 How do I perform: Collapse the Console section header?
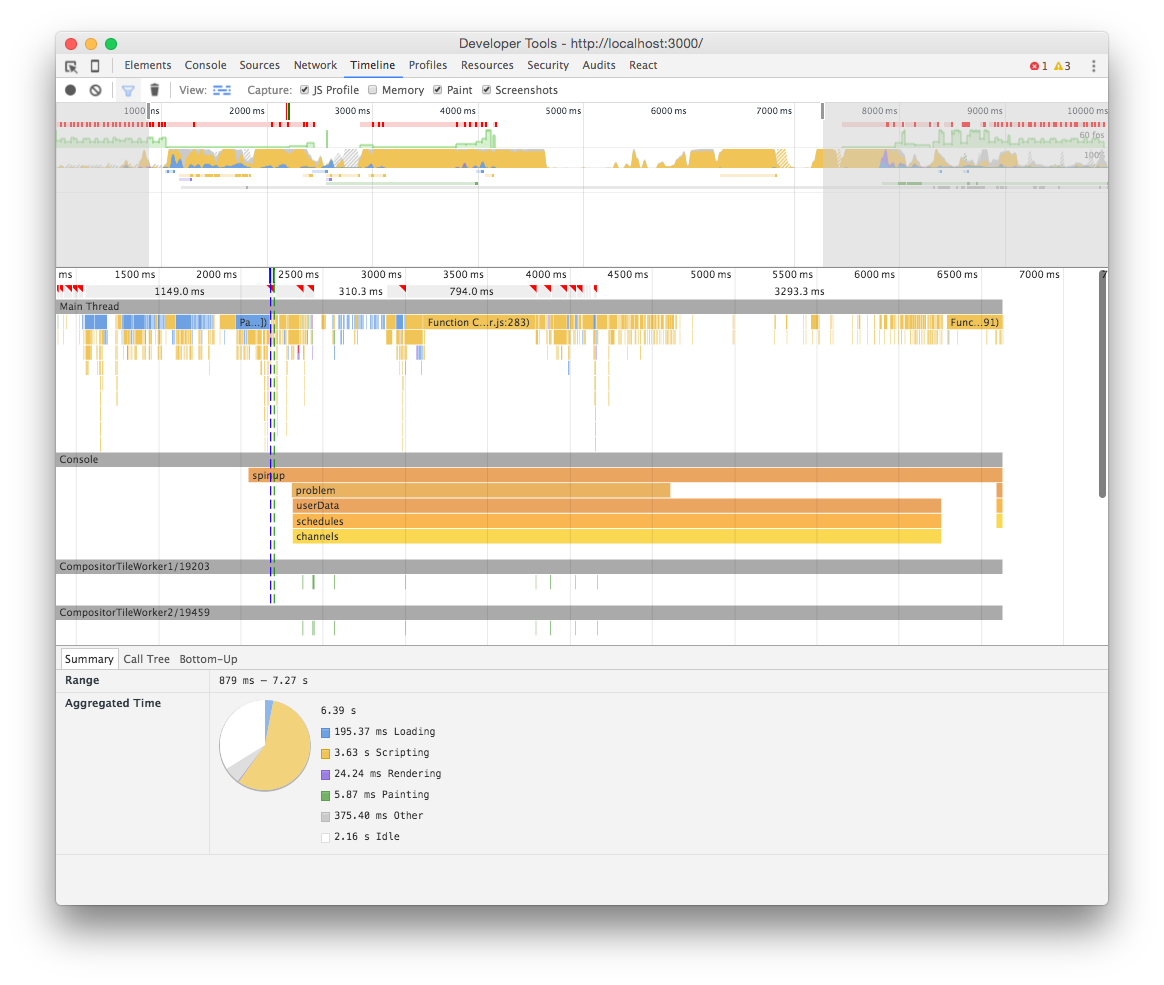[x=529, y=459]
